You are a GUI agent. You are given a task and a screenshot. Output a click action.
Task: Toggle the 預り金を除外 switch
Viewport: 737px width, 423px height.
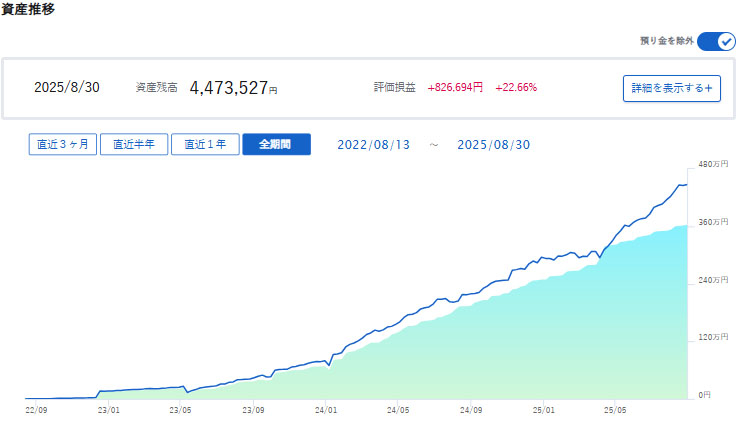coord(715,42)
